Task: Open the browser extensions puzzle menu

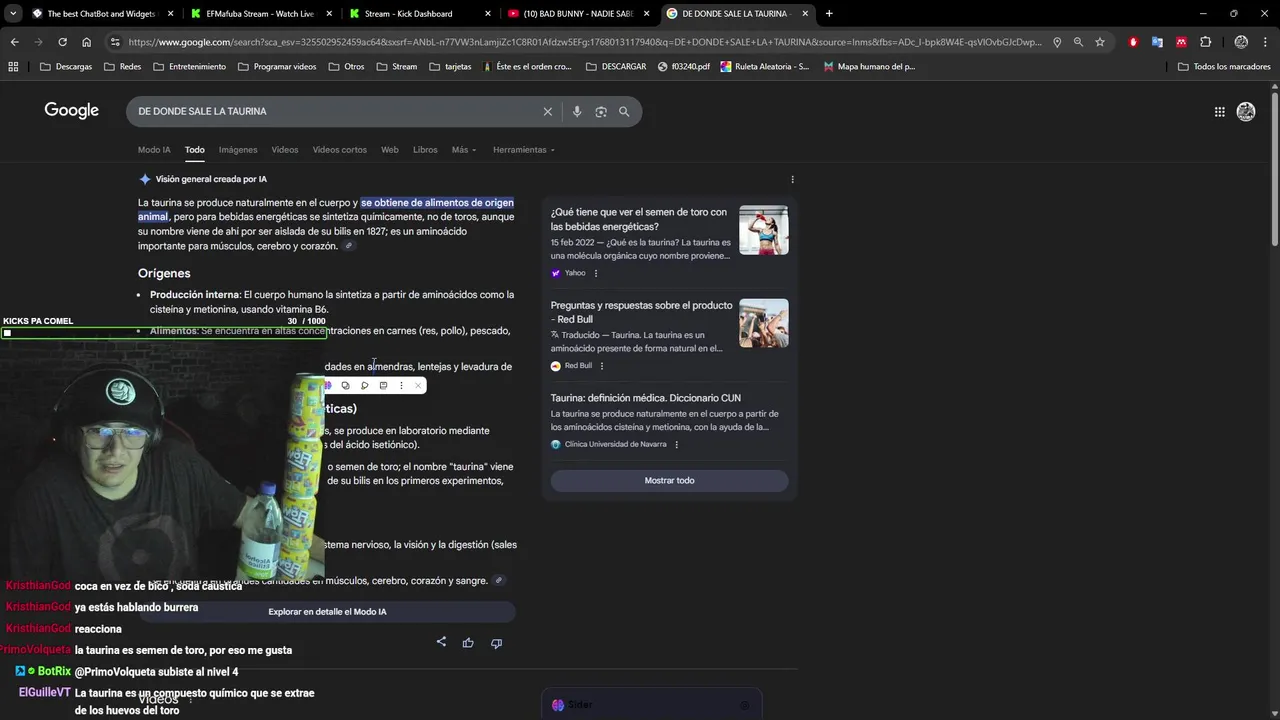Action: click(1205, 42)
